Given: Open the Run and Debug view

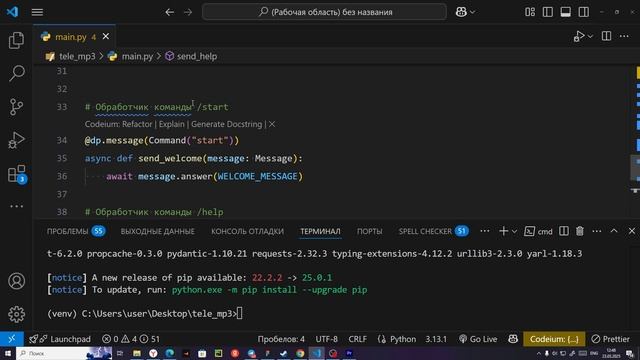Looking at the screenshot, I should pos(16,140).
